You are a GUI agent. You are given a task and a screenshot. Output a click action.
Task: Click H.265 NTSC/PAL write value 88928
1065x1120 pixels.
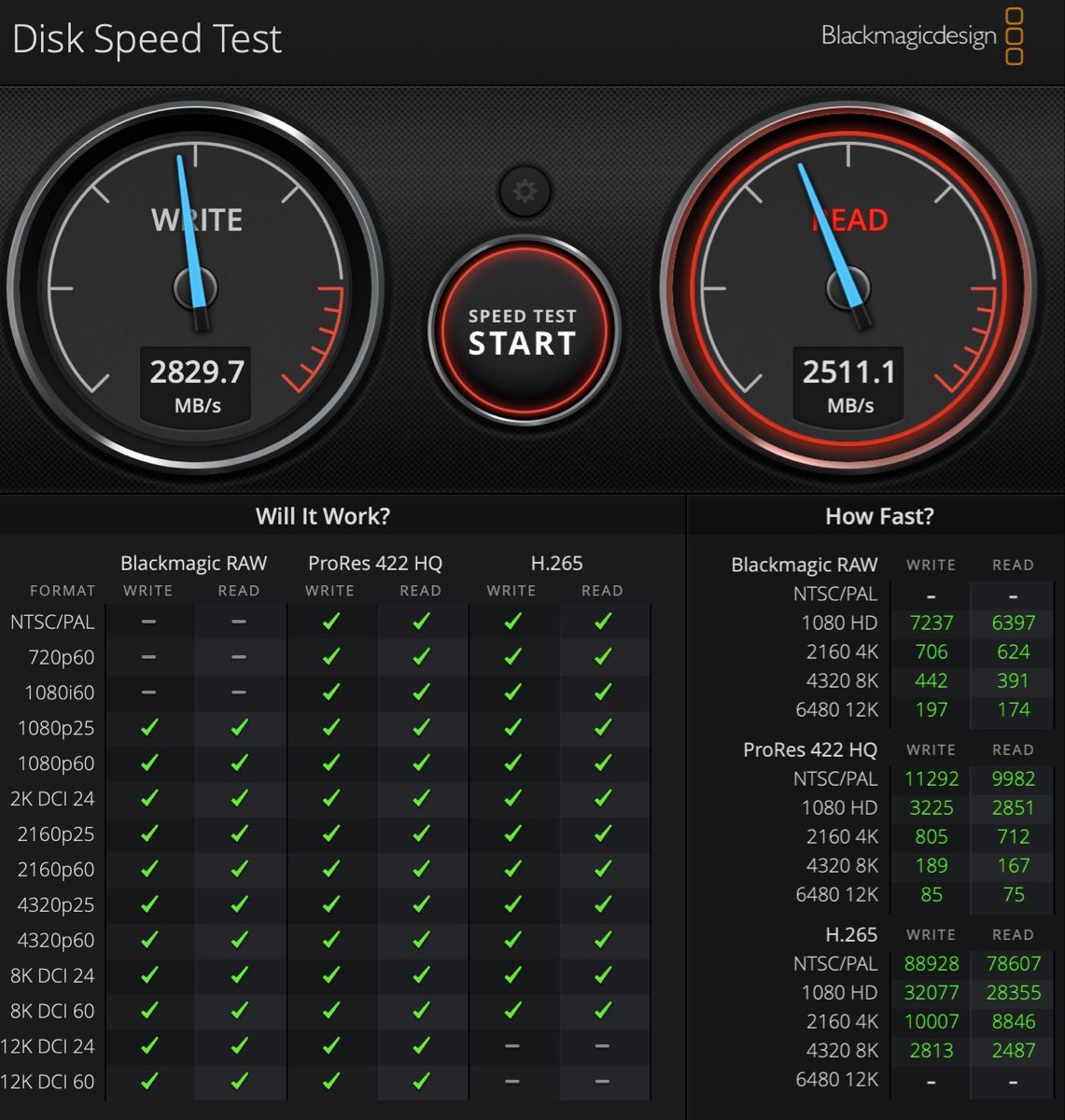pos(931,963)
